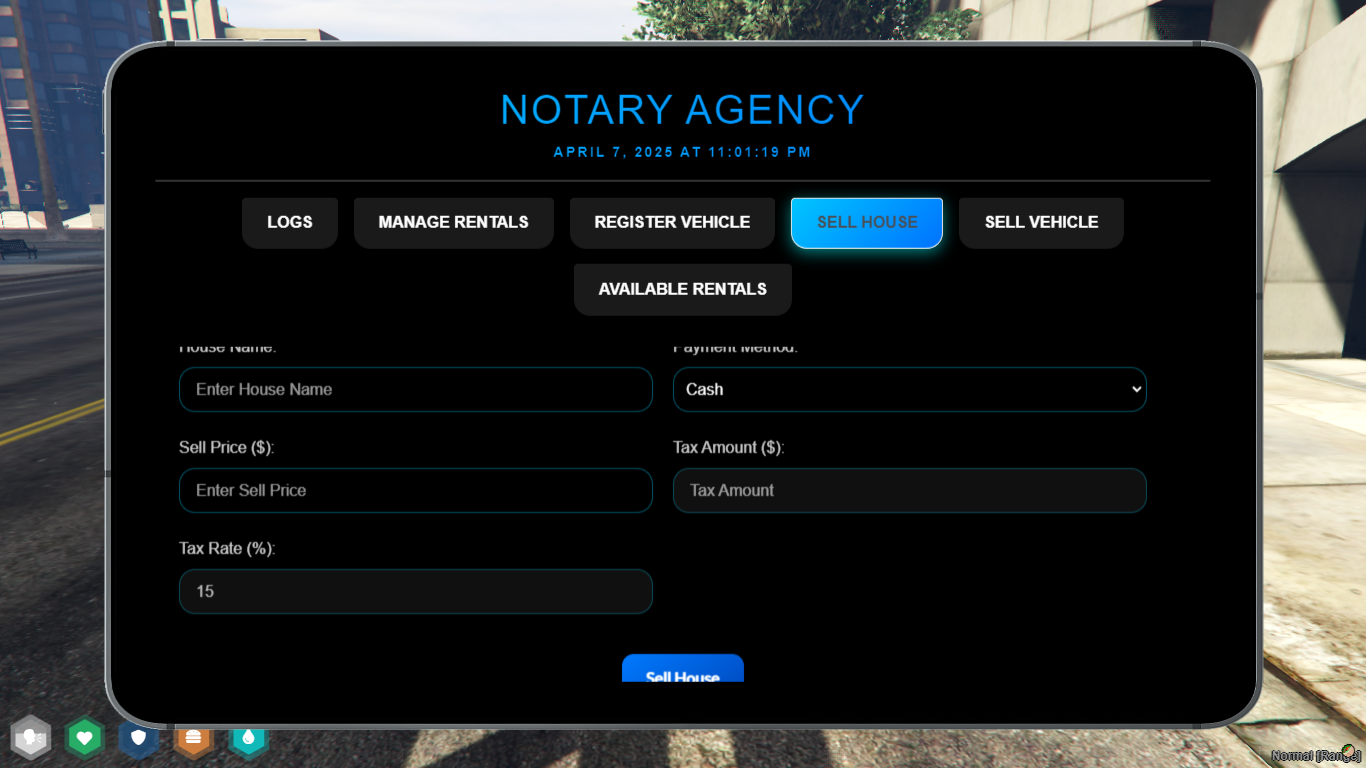1366x768 pixels.
Task: Focus the Enter Sell Price field
Action: click(416, 490)
